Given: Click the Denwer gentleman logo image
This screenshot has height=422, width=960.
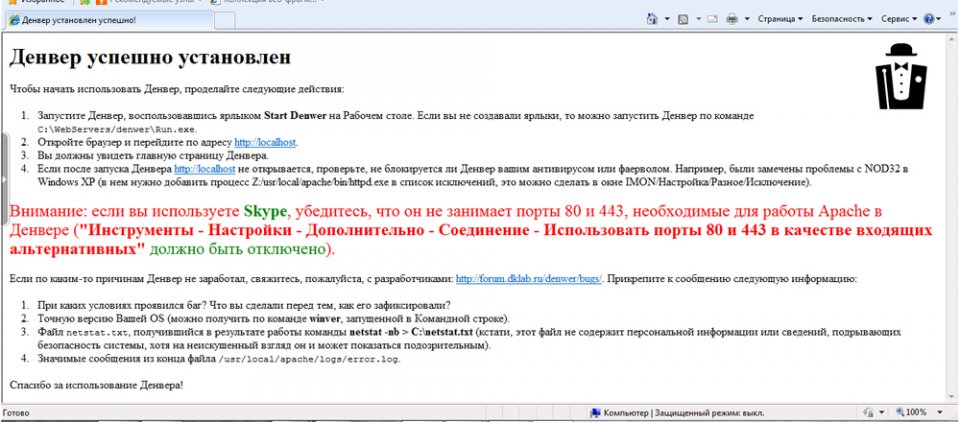Looking at the screenshot, I should [901, 77].
